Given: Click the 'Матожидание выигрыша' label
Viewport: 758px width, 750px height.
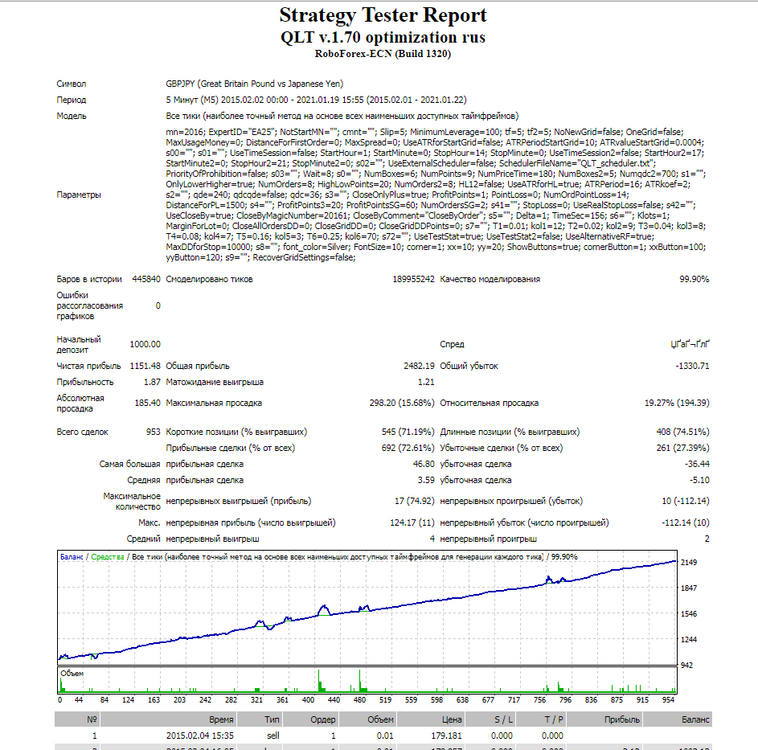Looking at the screenshot, I should click(x=215, y=382).
